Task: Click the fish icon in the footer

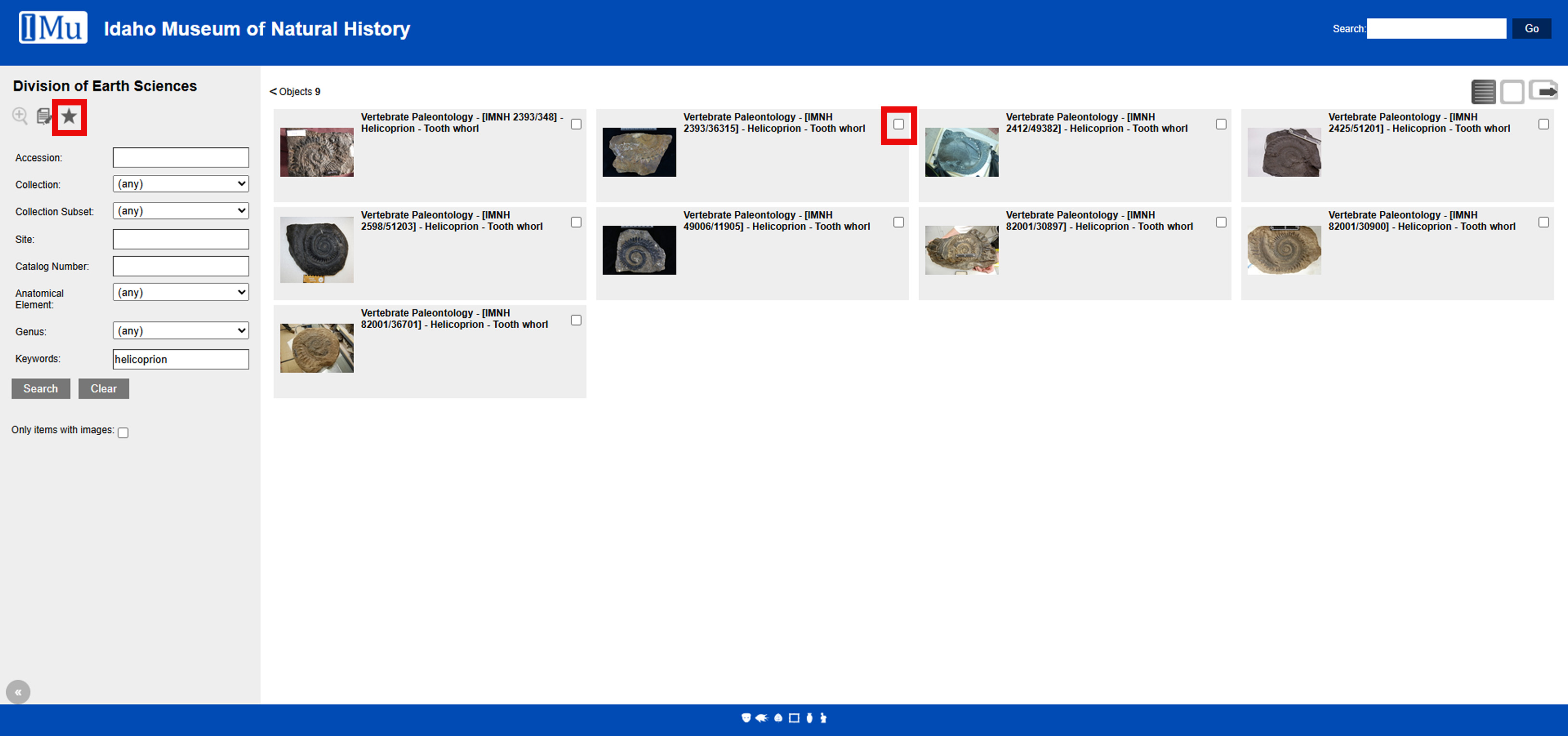Action: 762,718
